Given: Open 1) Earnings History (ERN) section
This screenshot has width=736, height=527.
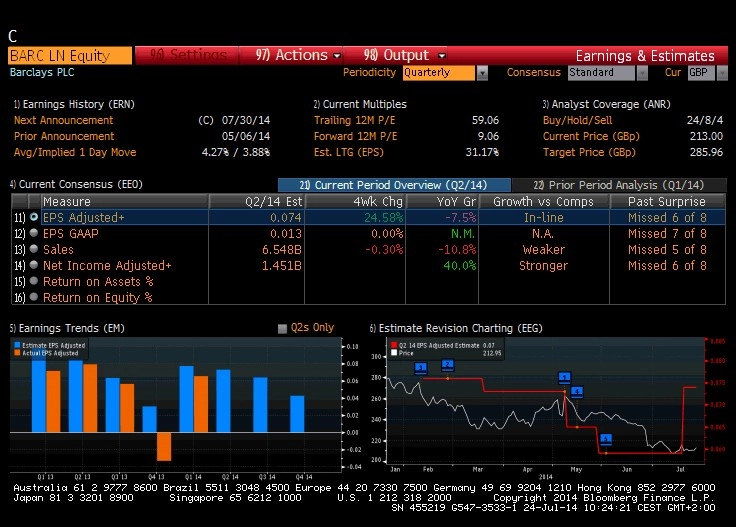Looking at the screenshot, I should pos(74,104).
